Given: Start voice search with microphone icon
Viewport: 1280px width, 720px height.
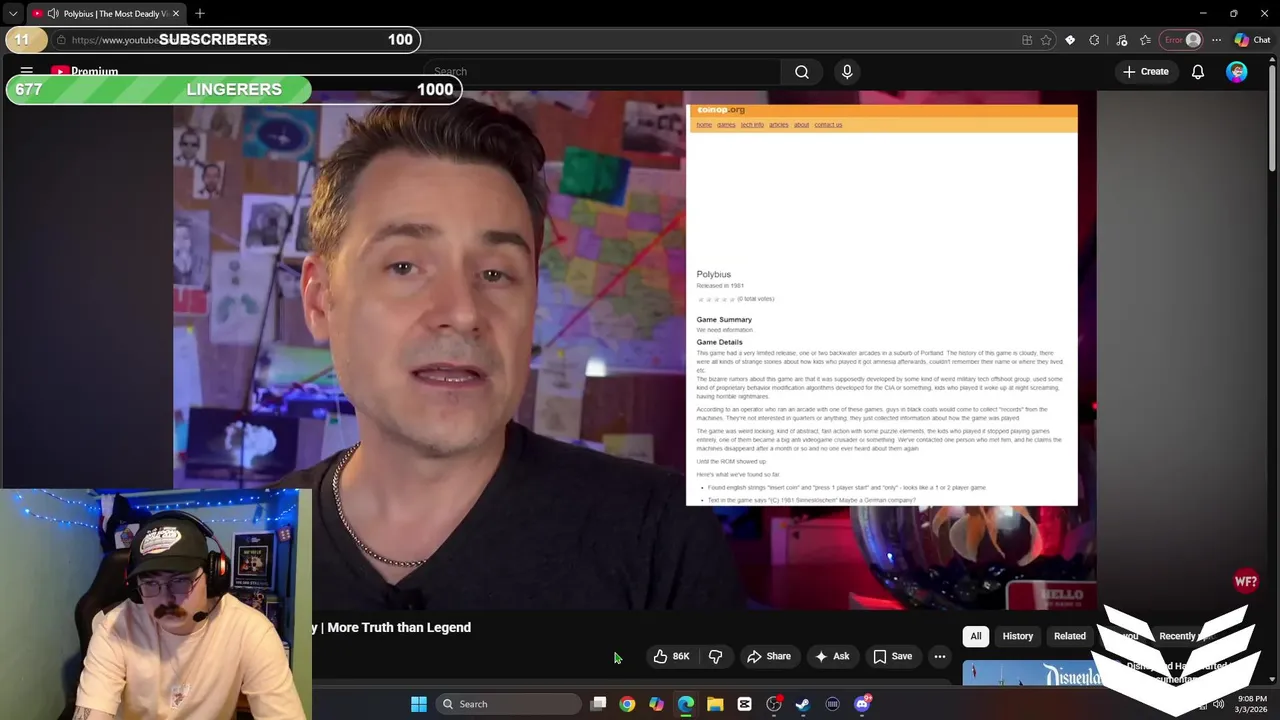Looking at the screenshot, I should (x=847, y=72).
